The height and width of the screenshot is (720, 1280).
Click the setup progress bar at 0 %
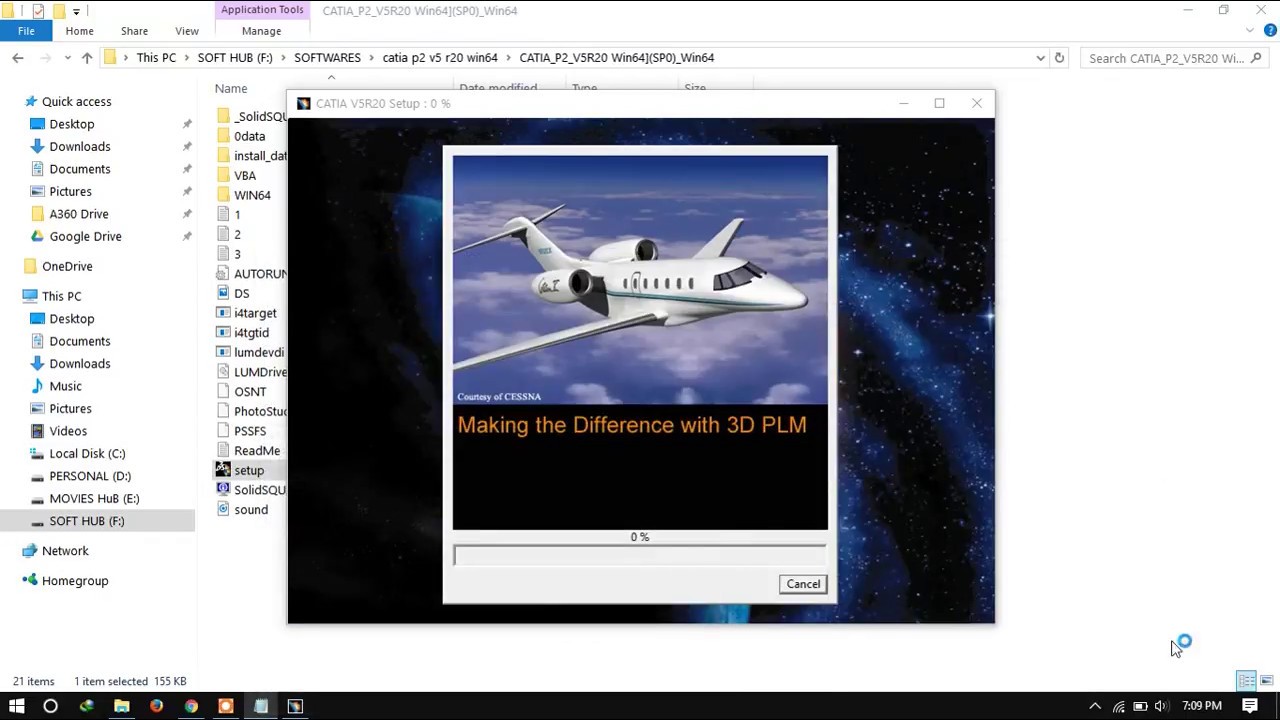(x=640, y=556)
